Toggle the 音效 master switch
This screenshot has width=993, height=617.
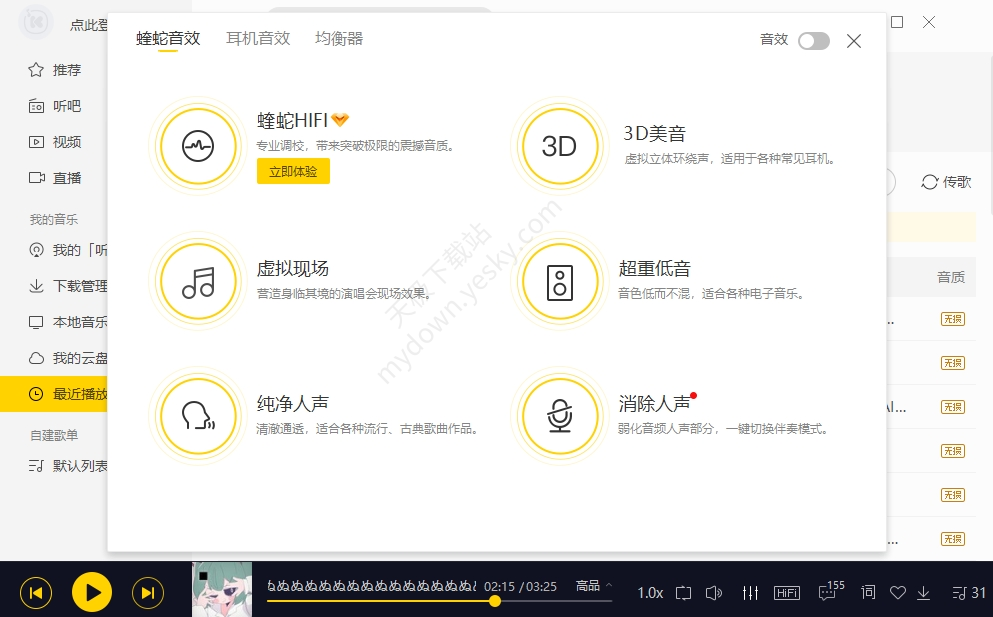(814, 41)
